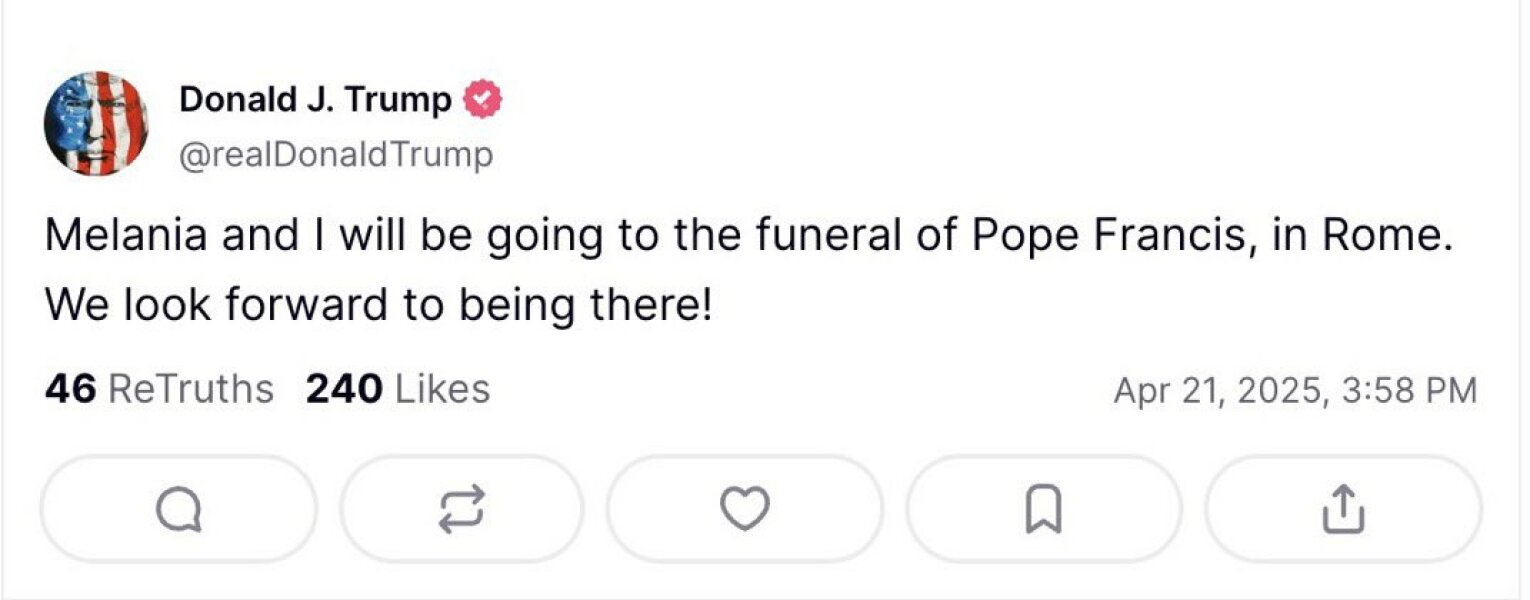View the 46 ReTruths list
The height and width of the screenshot is (600, 1530).
click(159, 389)
